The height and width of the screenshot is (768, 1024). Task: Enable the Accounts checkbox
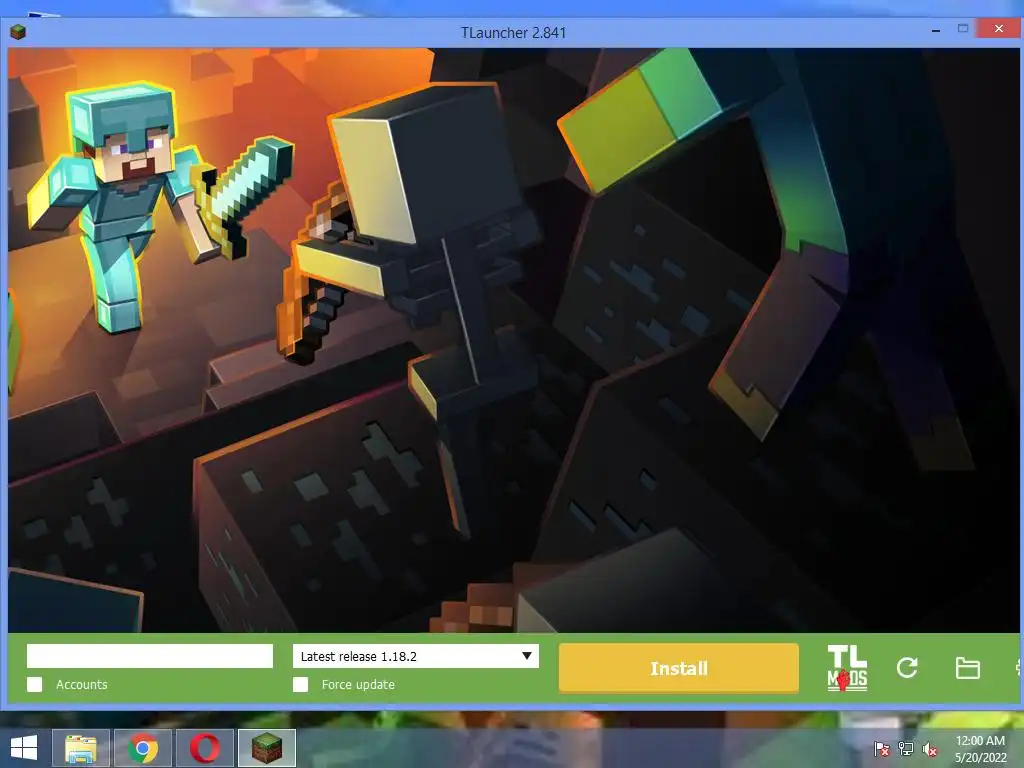35,684
